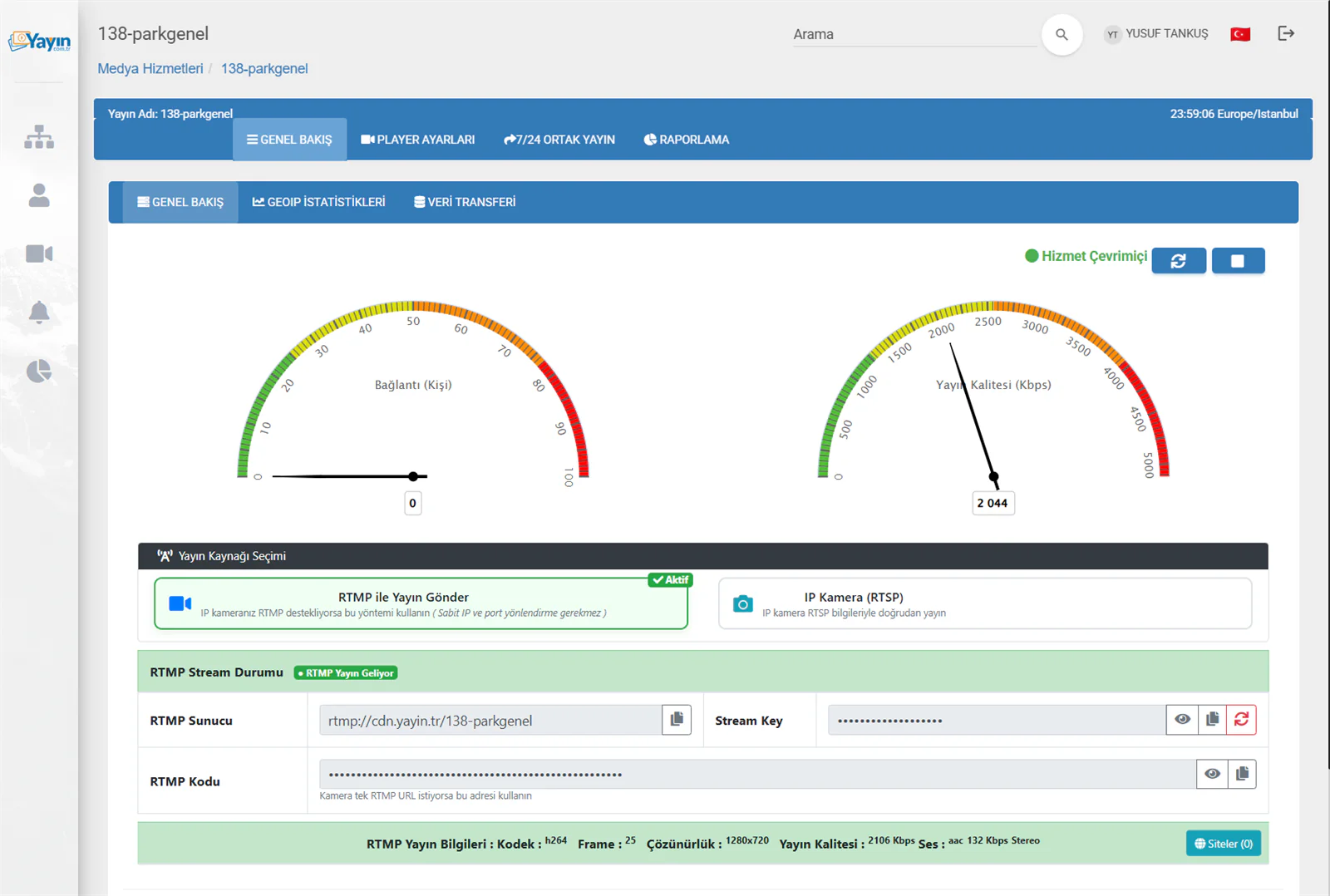Stop the service with the square button
The height and width of the screenshot is (896, 1330).
1238,261
